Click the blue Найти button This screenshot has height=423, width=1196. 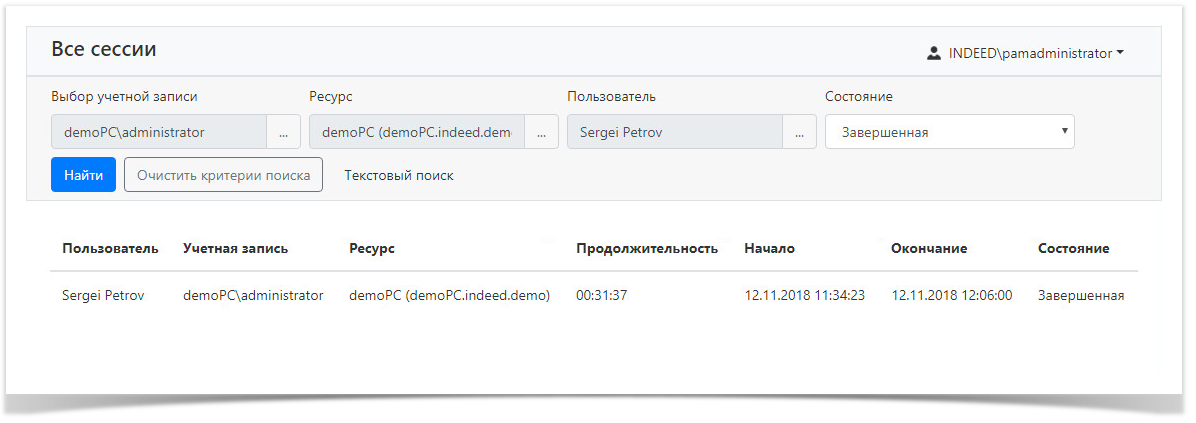[x=83, y=175]
